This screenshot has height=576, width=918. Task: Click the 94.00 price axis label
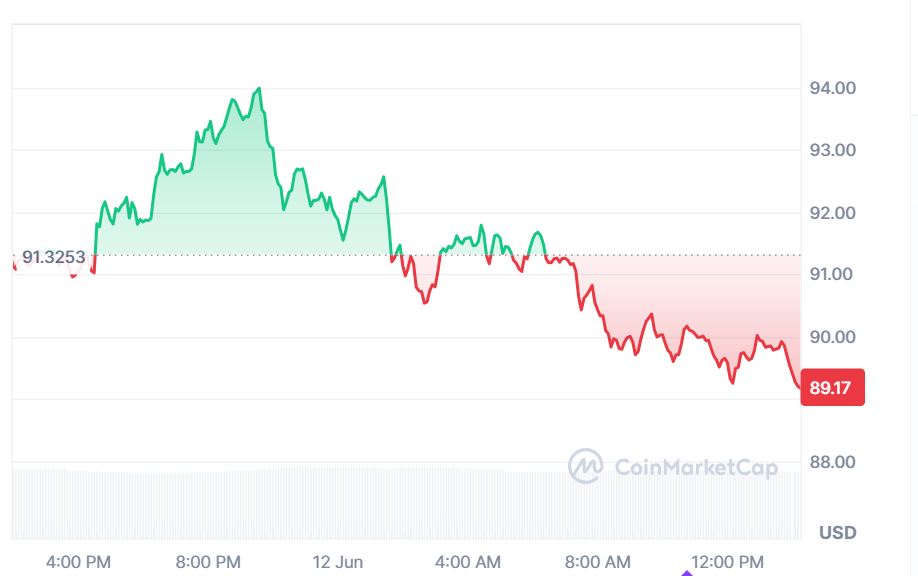[x=833, y=88]
